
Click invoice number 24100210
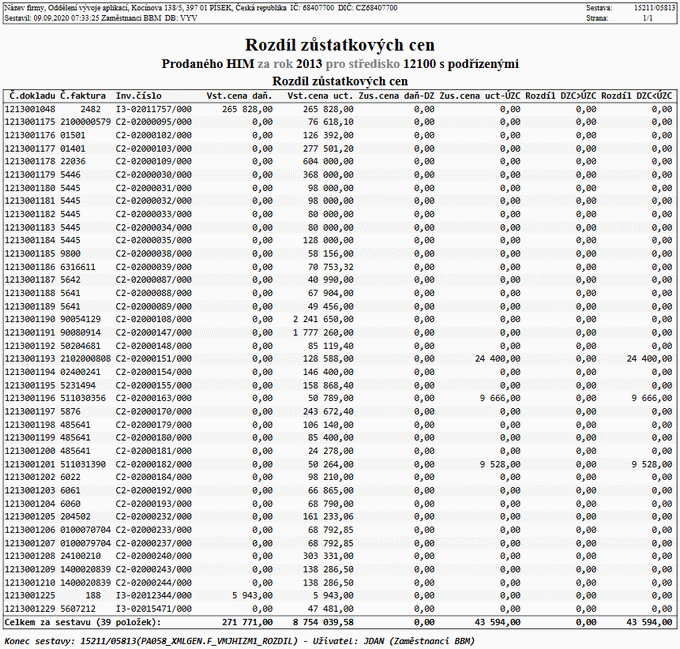80,556
